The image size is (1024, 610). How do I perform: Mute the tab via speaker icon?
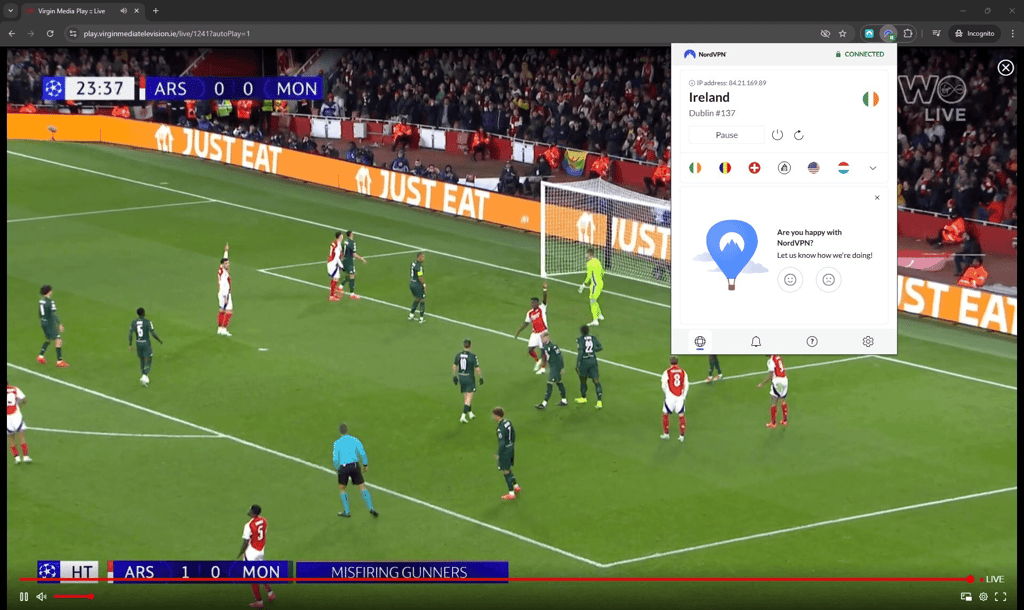(x=123, y=11)
